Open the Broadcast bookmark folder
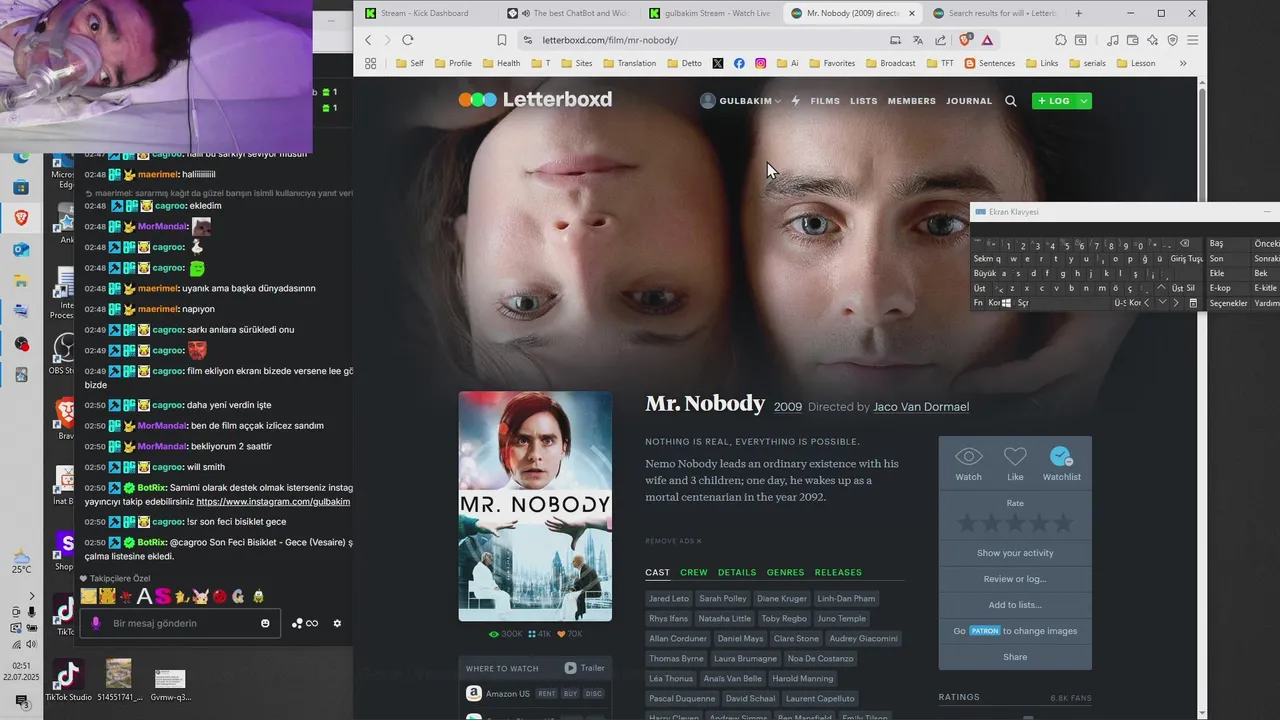1280x720 pixels. click(x=889, y=63)
